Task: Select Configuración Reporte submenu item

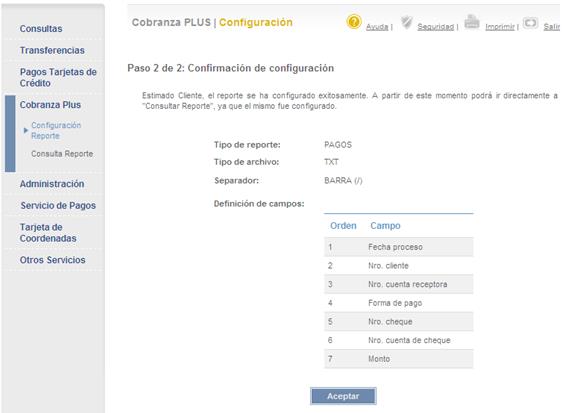Action: (56, 130)
